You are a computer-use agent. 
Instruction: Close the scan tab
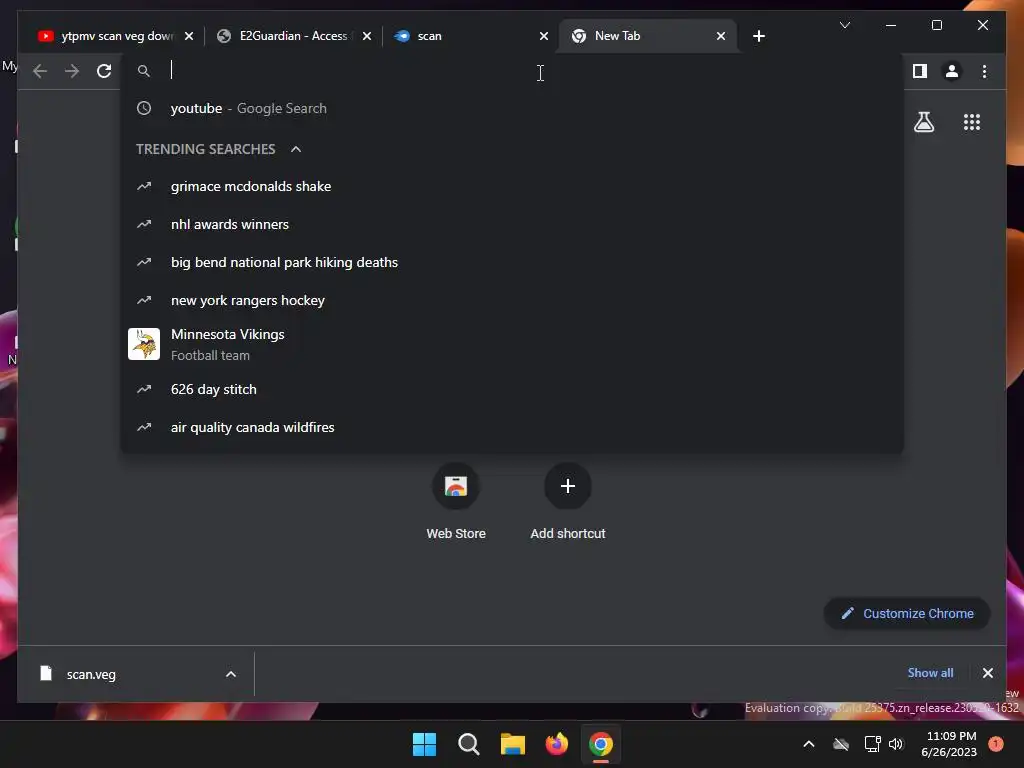click(543, 36)
